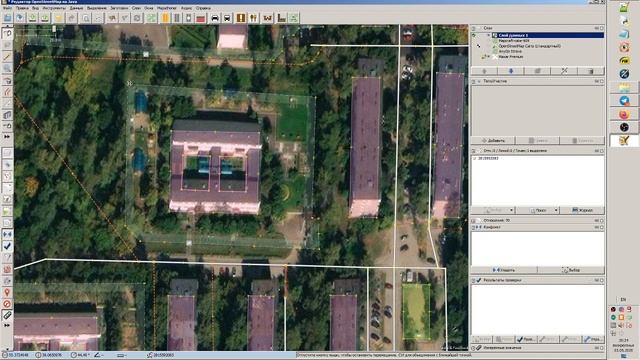The width and height of the screenshot is (640, 360).
Task: Toggle the validation checkmark panel in left toolbar
Action: [7, 246]
